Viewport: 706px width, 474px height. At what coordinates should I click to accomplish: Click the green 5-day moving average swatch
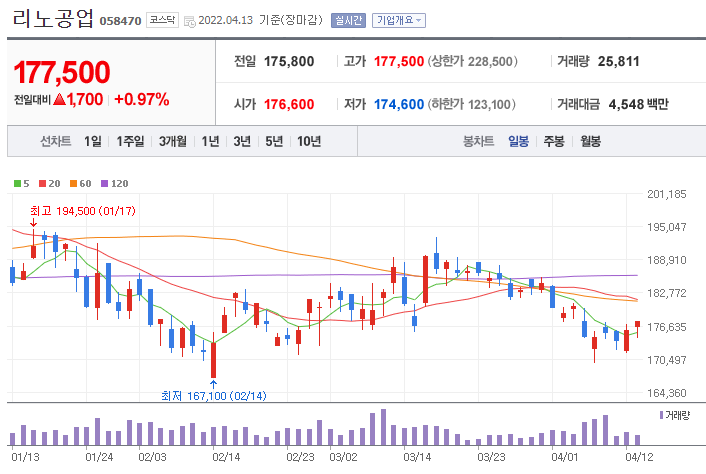(17, 184)
